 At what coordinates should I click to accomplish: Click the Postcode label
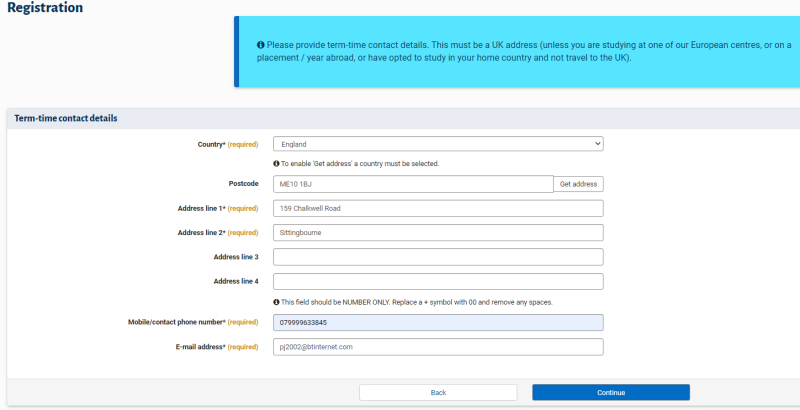coord(243,184)
